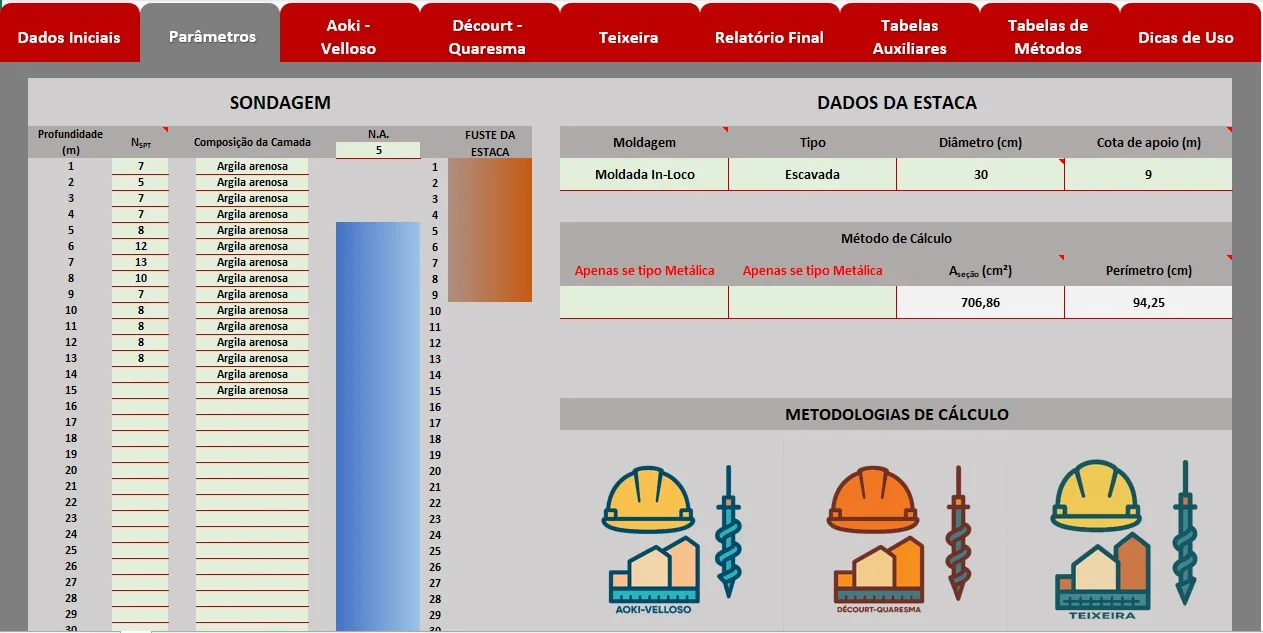This screenshot has height=633, width=1263.
Task: Click the Aoki-Velloso methodology icon
Action: tap(671, 538)
